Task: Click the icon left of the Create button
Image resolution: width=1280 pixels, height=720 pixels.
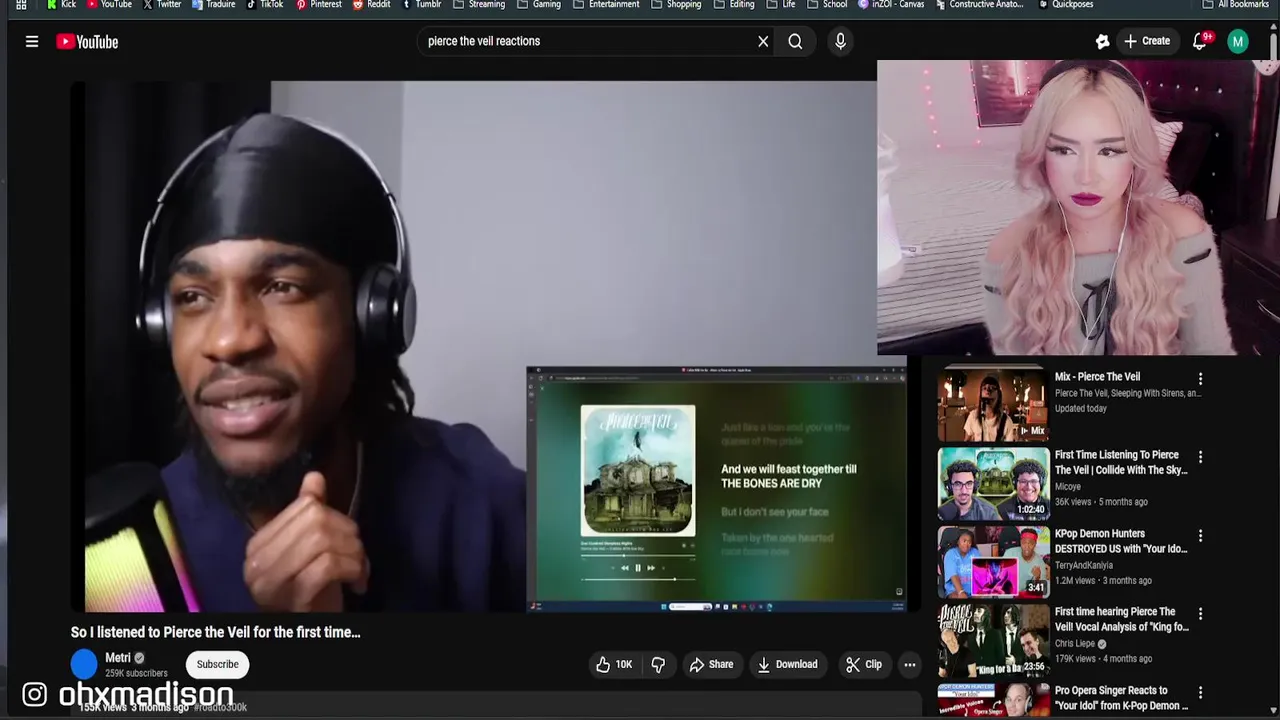Action: tap(1102, 41)
